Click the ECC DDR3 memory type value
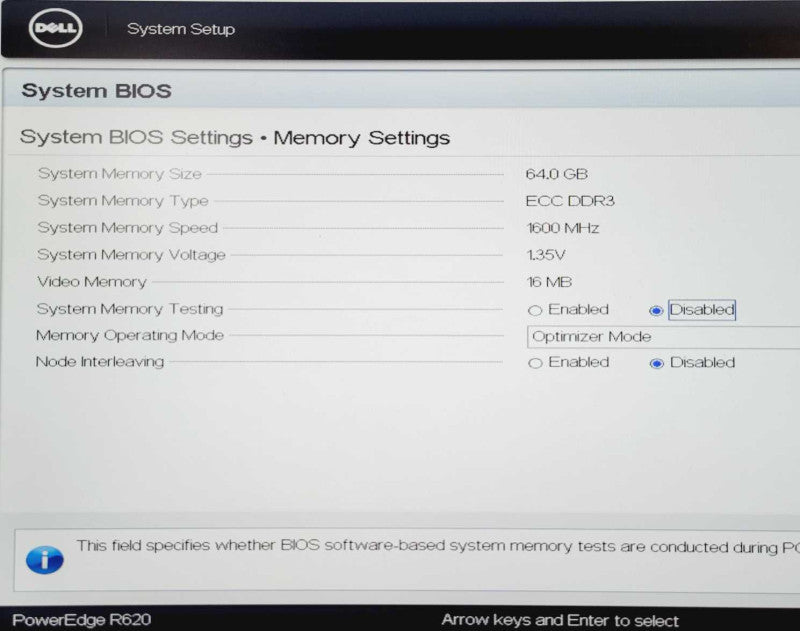Image resolution: width=800 pixels, height=631 pixels. (x=570, y=201)
